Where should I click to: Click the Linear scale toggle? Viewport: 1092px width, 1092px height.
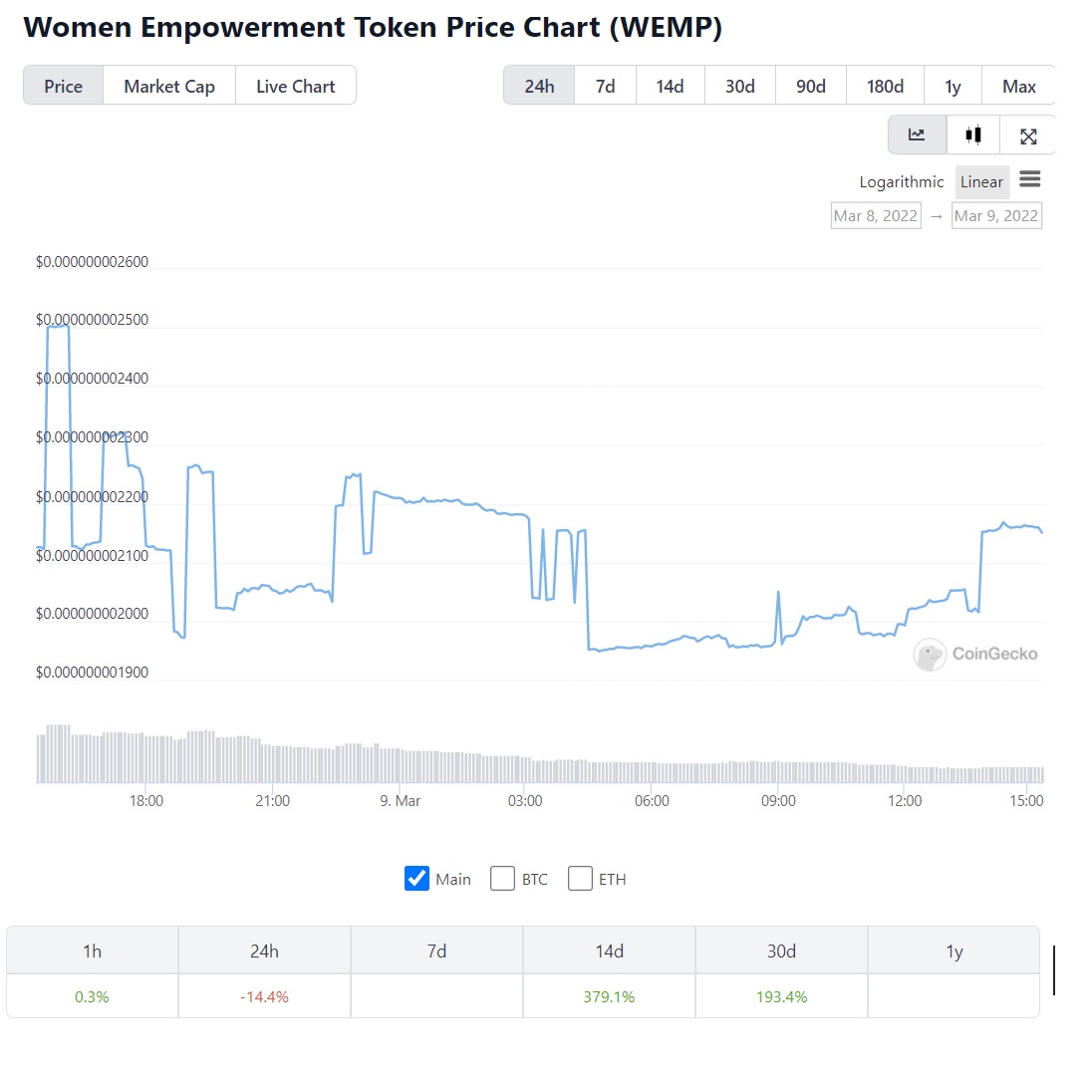coord(981,181)
